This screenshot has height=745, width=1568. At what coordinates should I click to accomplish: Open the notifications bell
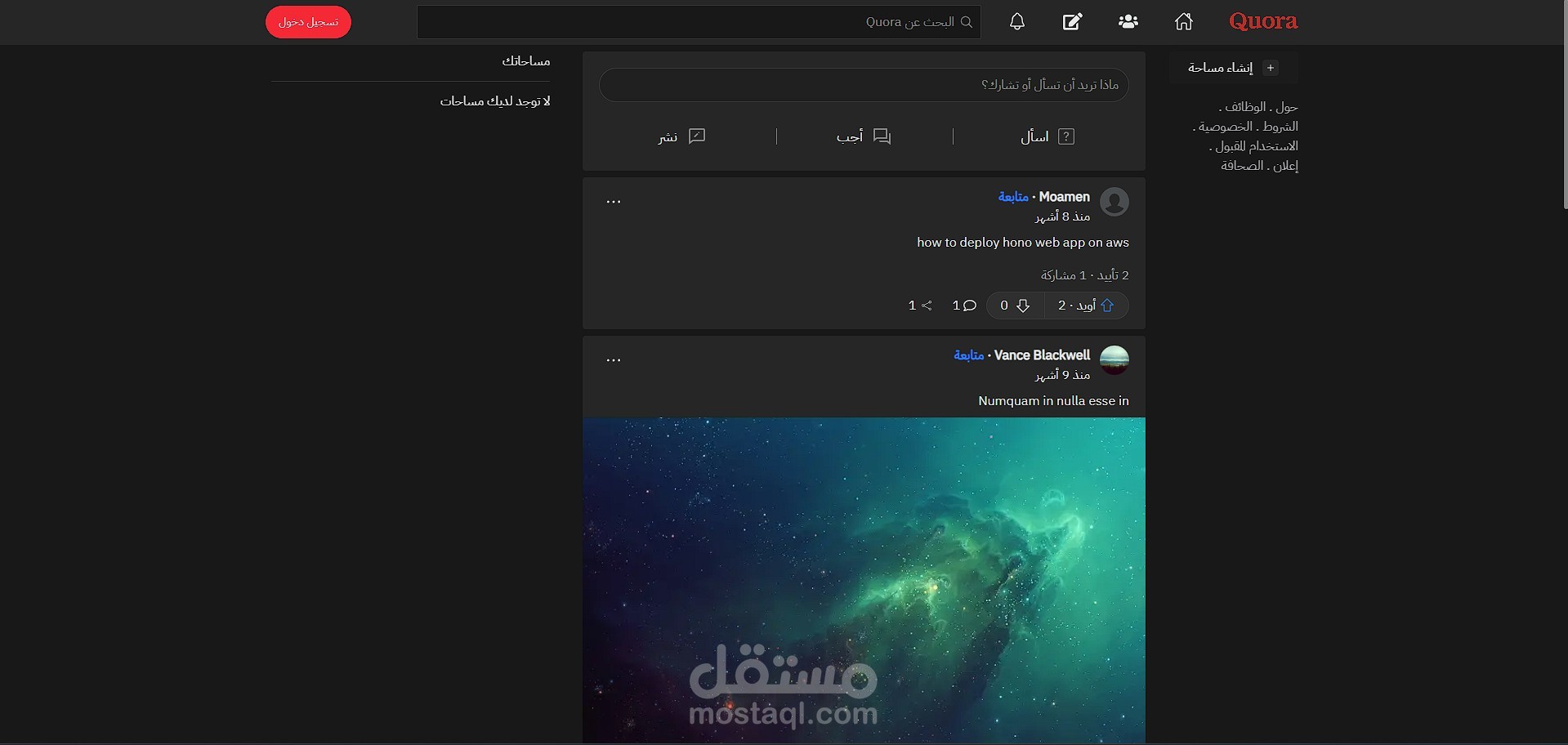pos(1017,22)
